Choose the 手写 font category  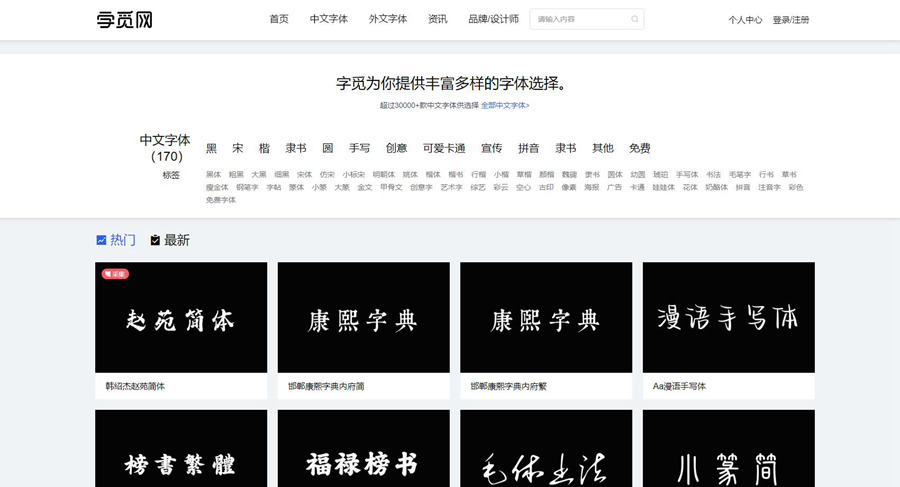pyautogui.click(x=359, y=148)
